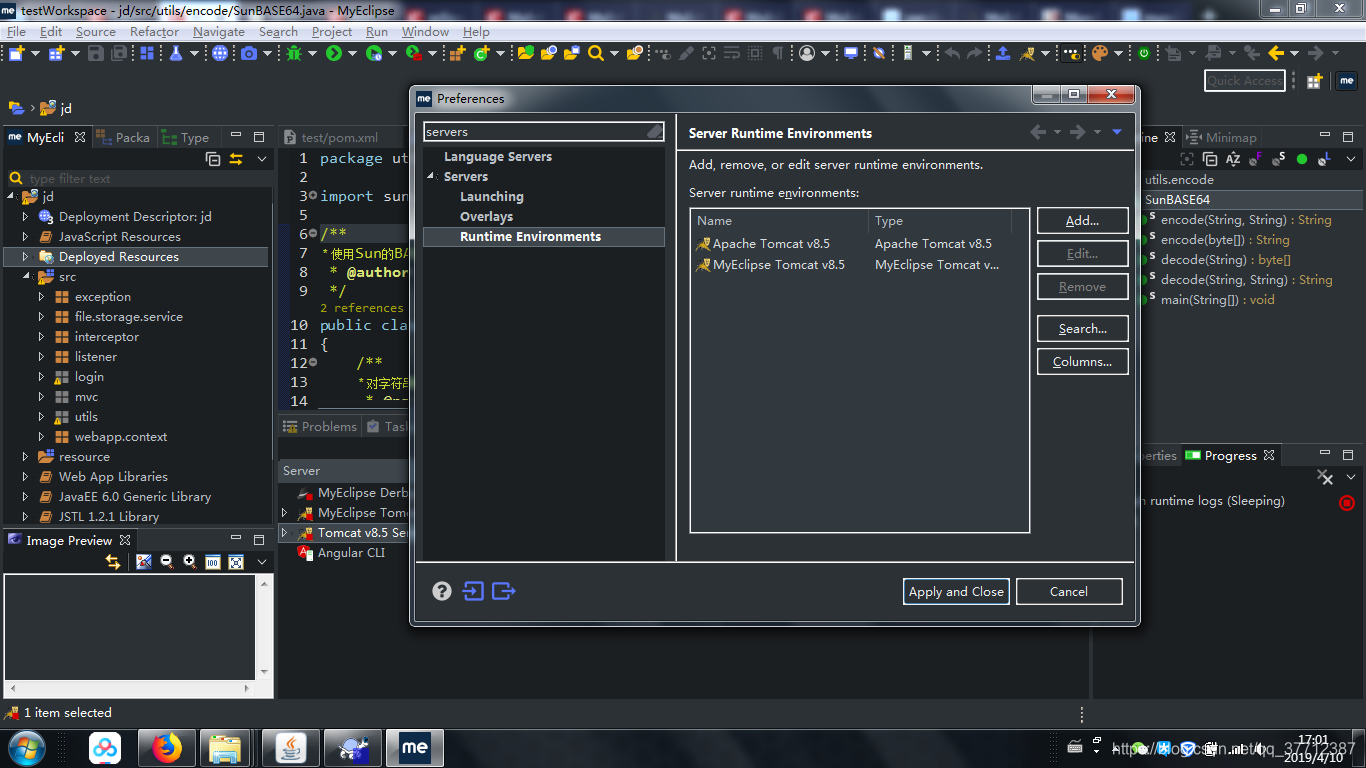Click the Windows Explorer folder taskbar icon
This screenshot has width=1366, height=768.
(225, 747)
